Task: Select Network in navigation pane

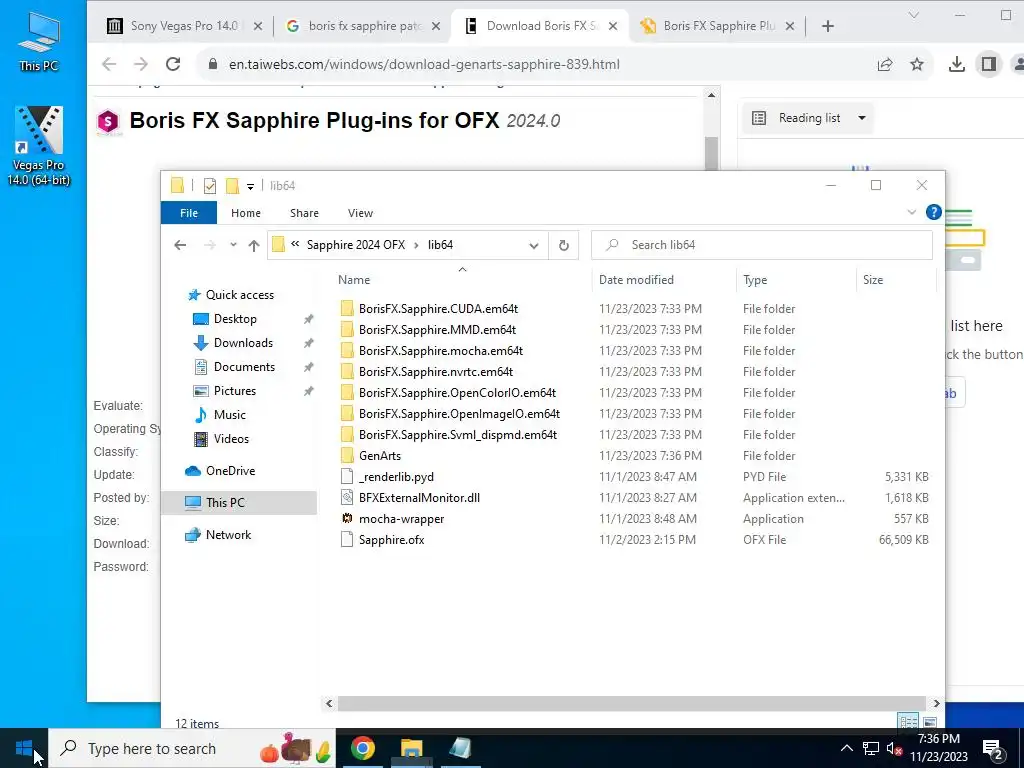Action: point(228,535)
